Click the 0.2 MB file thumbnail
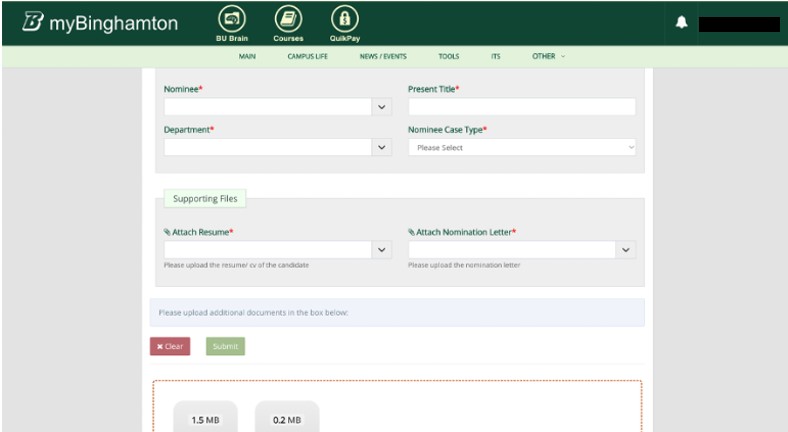788x432 pixels. (287, 418)
